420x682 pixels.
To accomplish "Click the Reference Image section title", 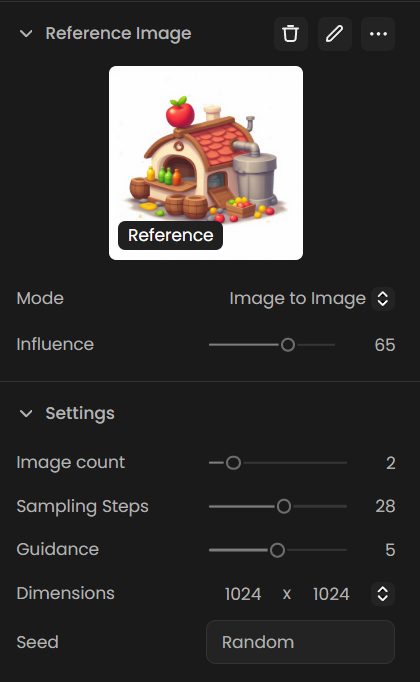I will click(x=118, y=33).
